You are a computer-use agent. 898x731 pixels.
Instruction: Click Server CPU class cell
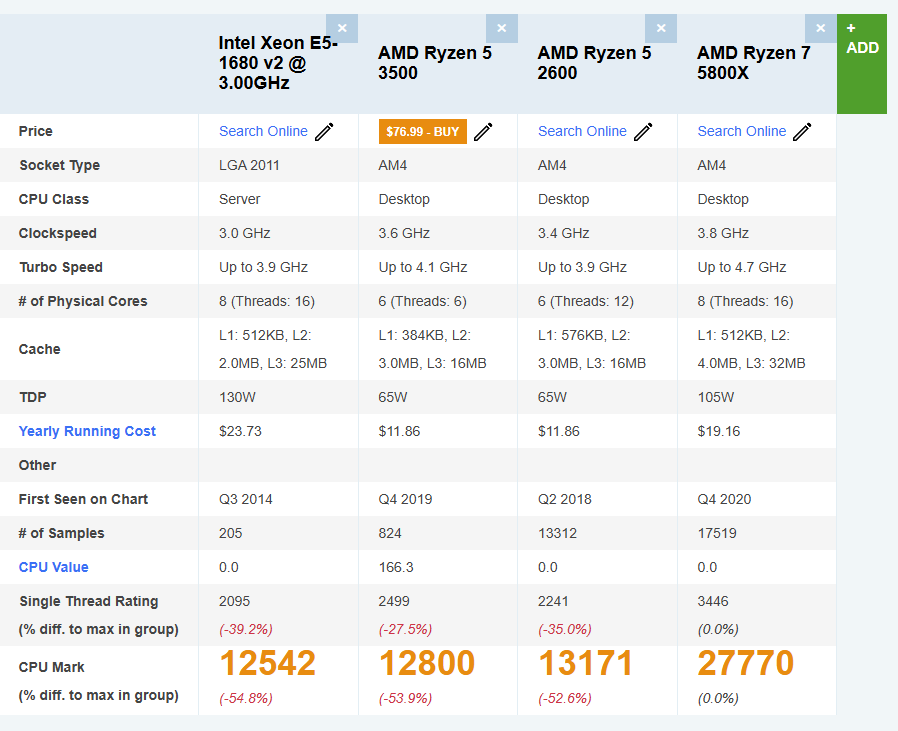pos(239,199)
